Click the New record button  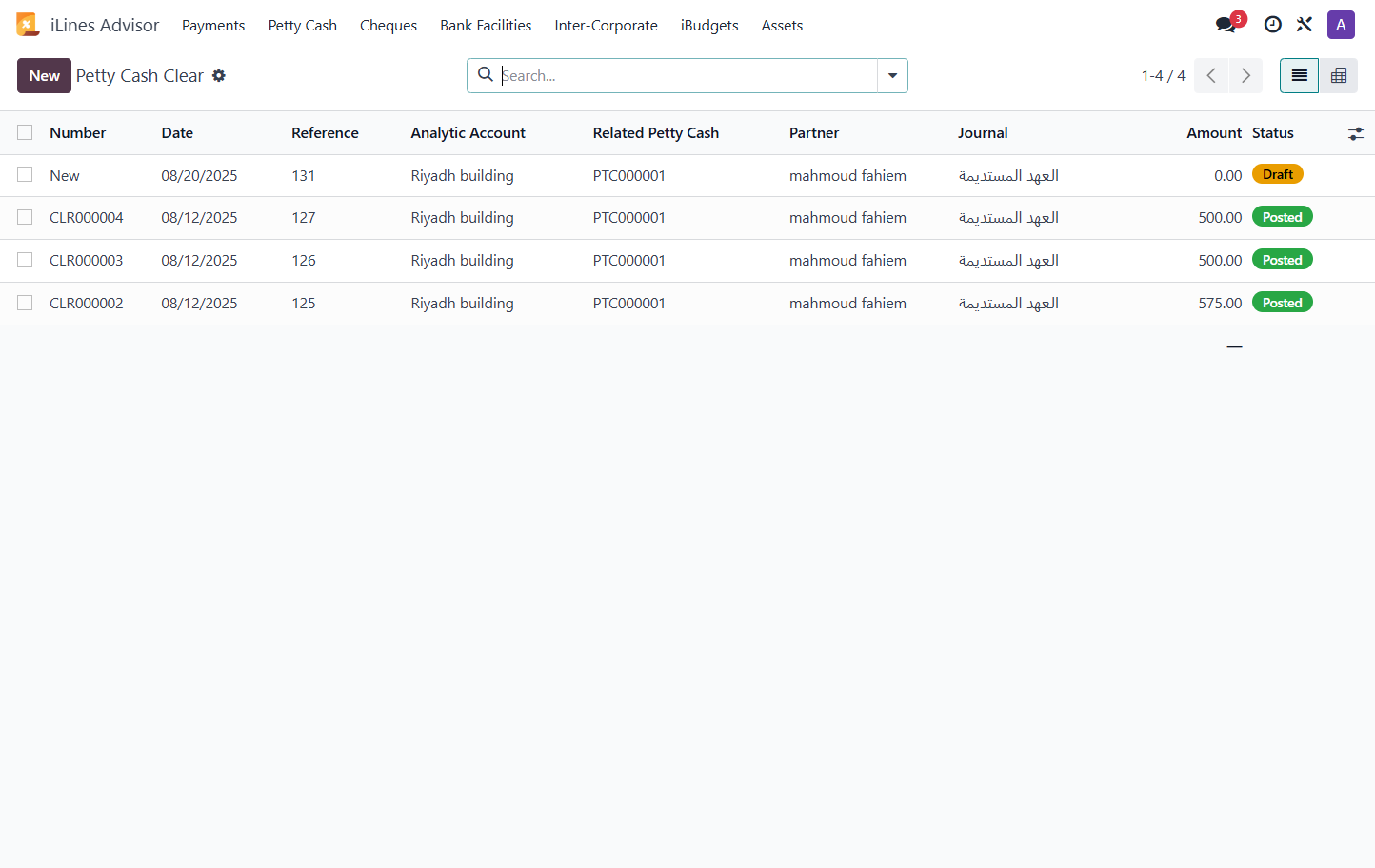[44, 75]
